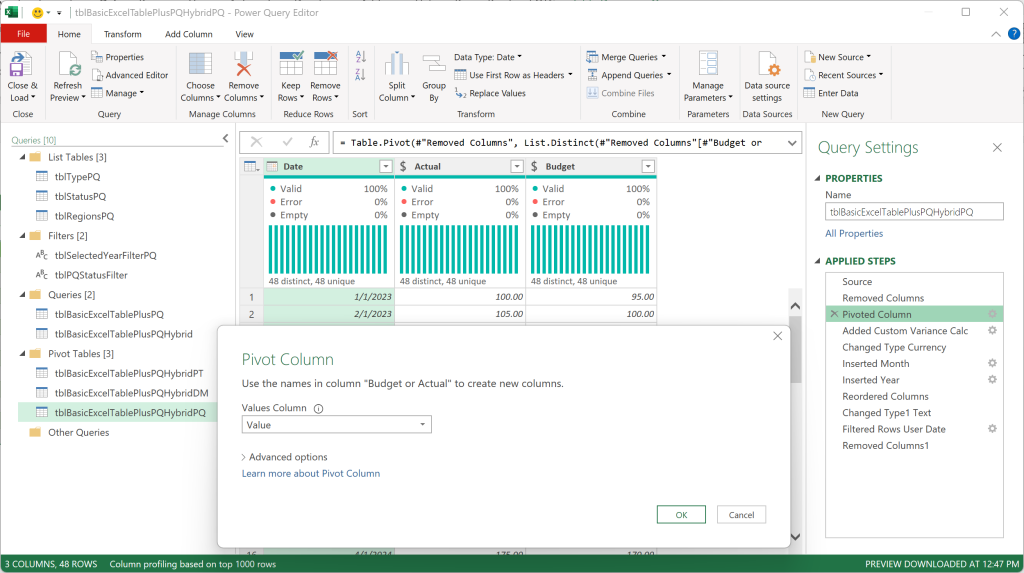Click gear icon for Filtered Rows User Date
This screenshot has width=1024, height=573.
coord(992,429)
